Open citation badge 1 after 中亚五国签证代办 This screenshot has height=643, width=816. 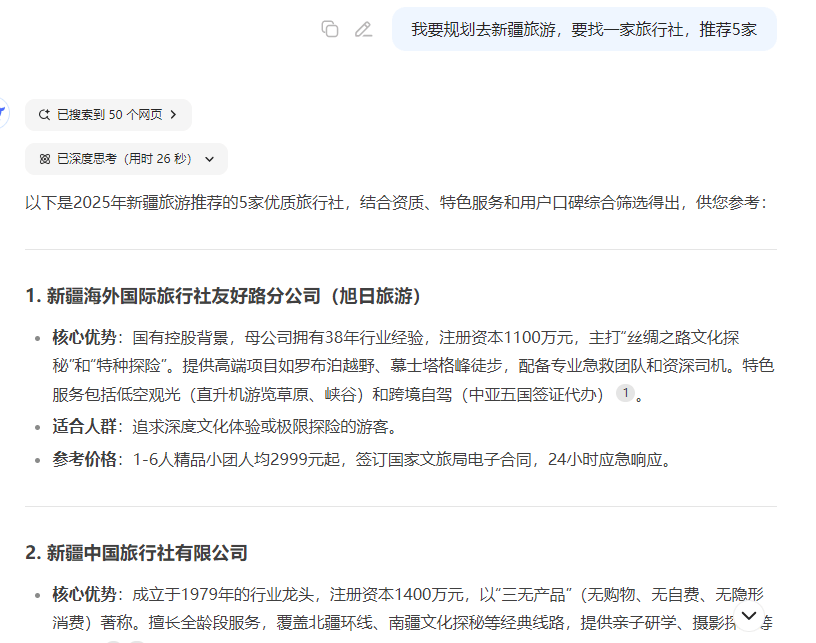[x=625, y=393]
